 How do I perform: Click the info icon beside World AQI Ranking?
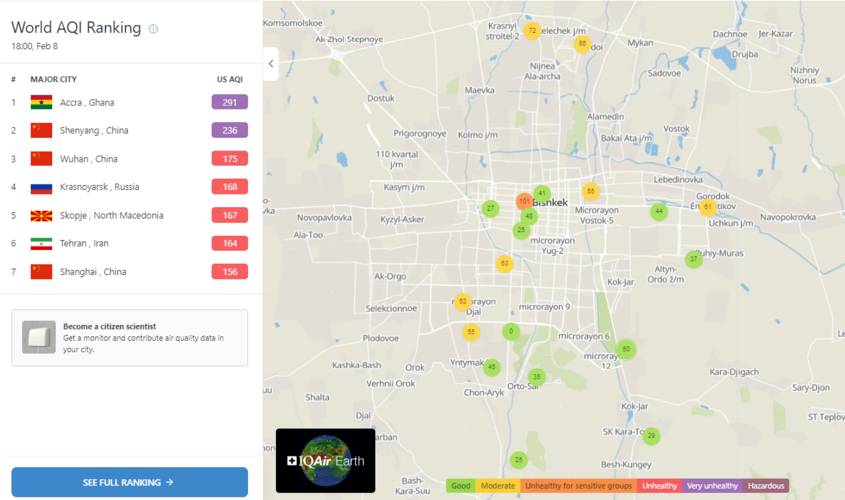[x=153, y=29]
